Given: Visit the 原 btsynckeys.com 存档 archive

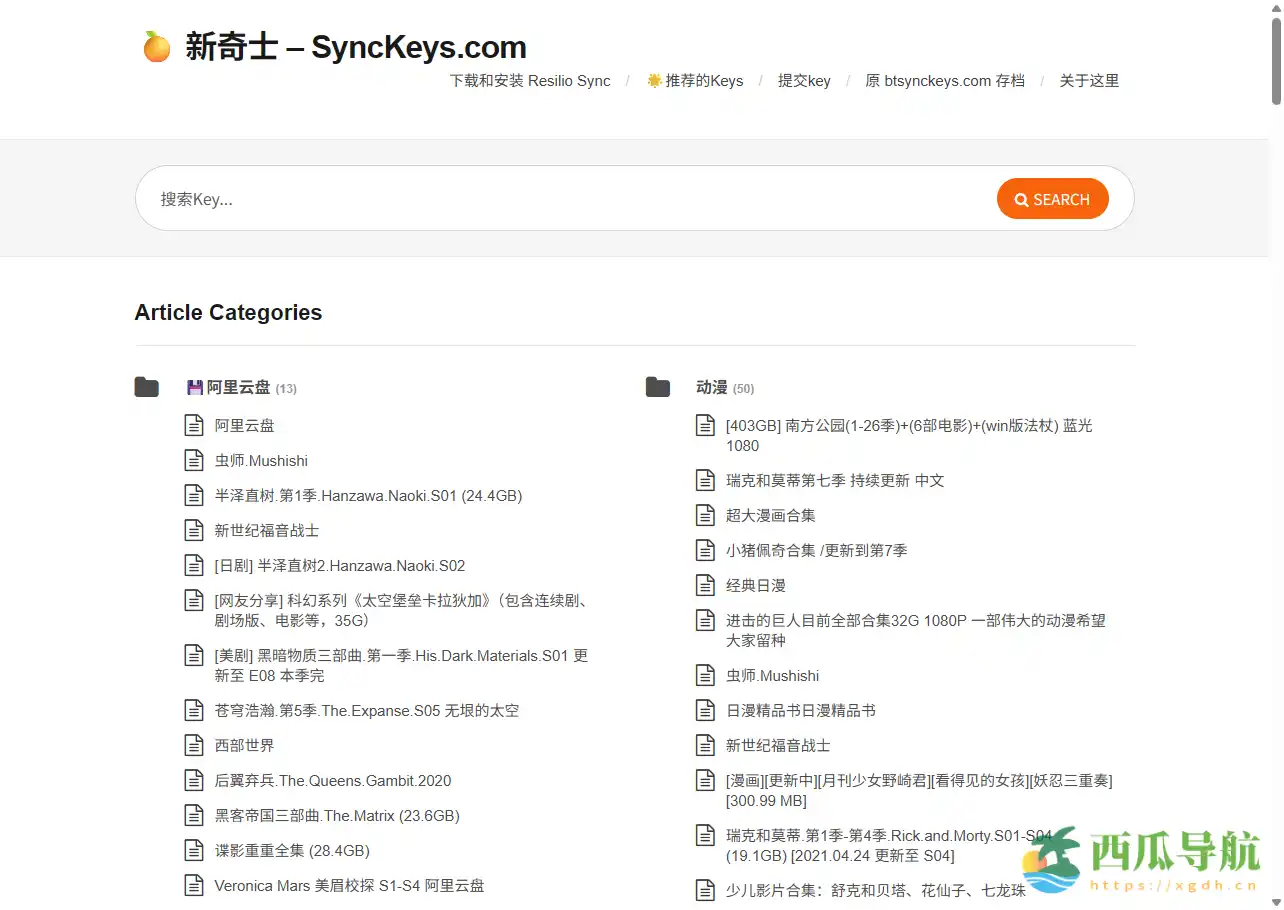Looking at the screenshot, I should 945,81.
